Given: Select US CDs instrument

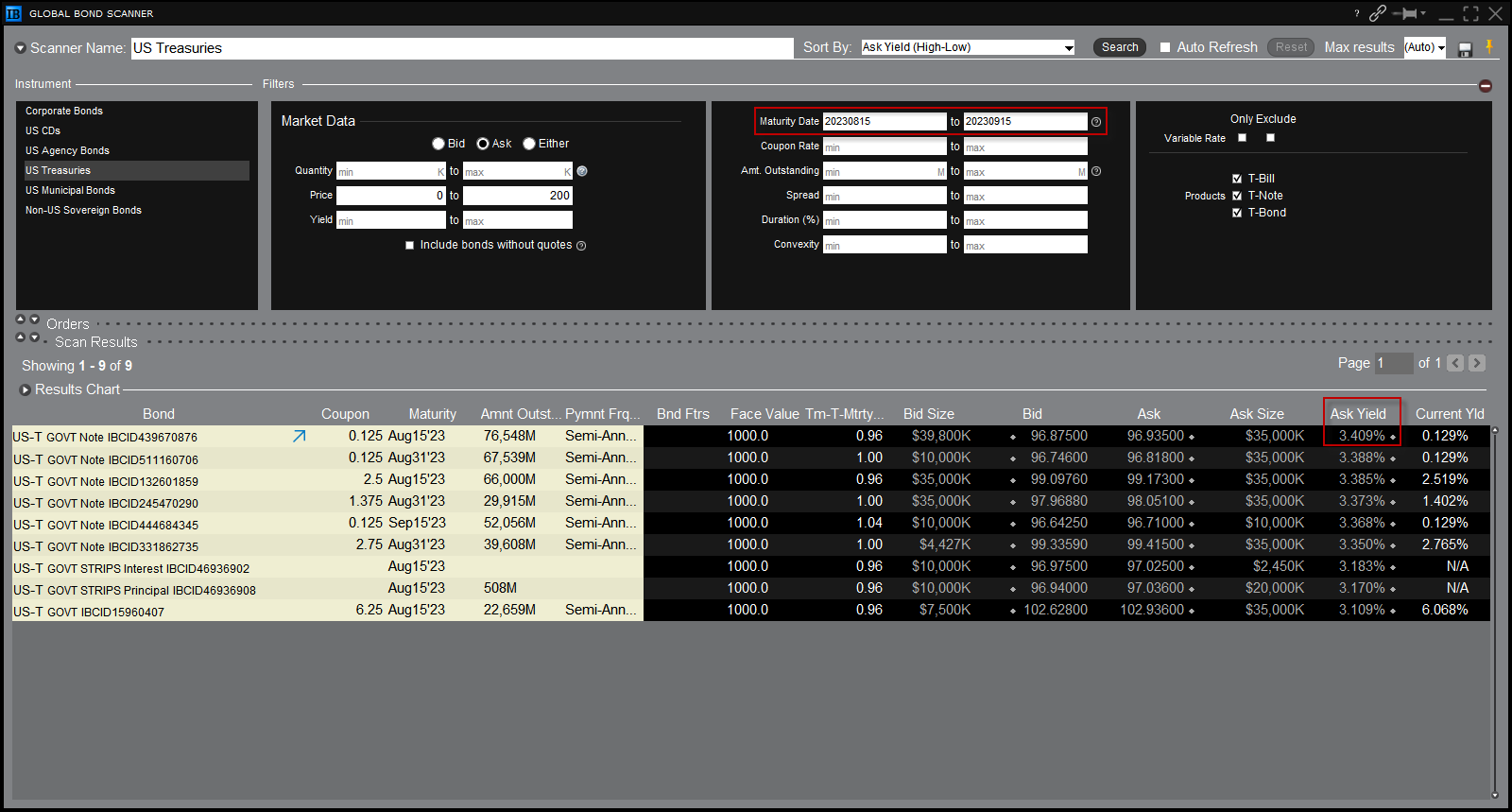Looking at the screenshot, I should click(x=43, y=130).
